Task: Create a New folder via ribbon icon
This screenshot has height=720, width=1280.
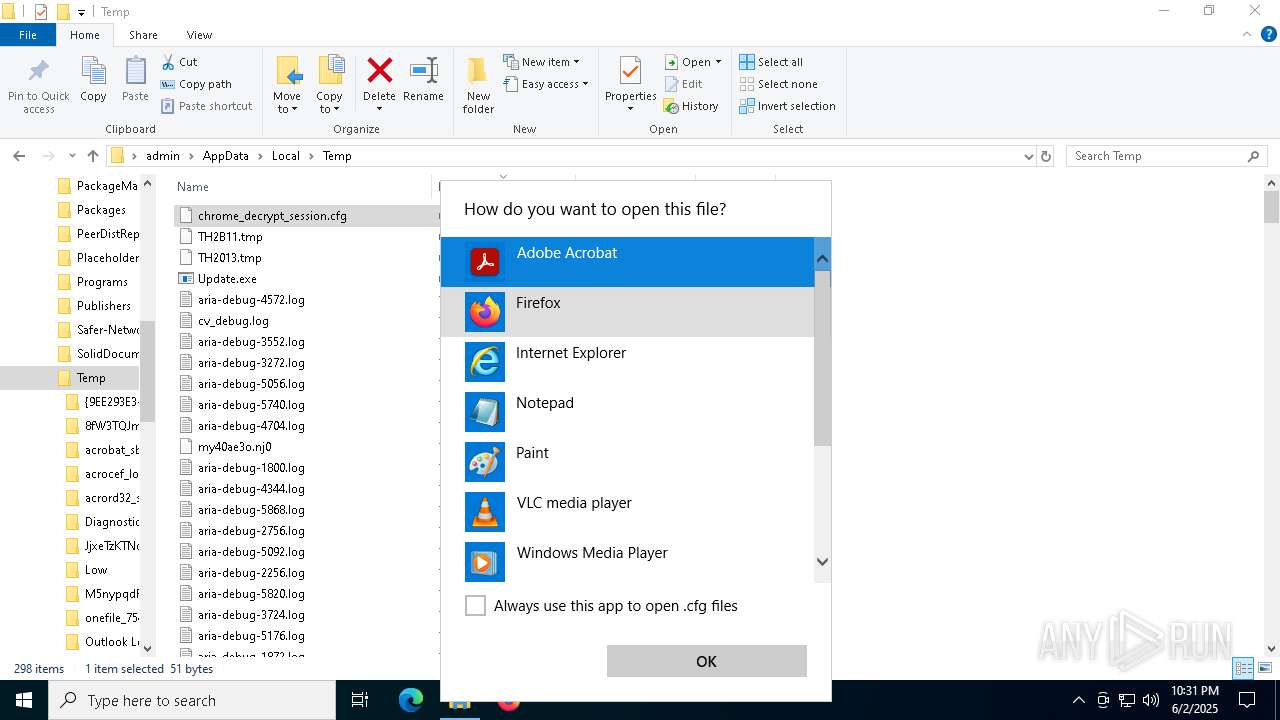Action: pyautogui.click(x=478, y=72)
